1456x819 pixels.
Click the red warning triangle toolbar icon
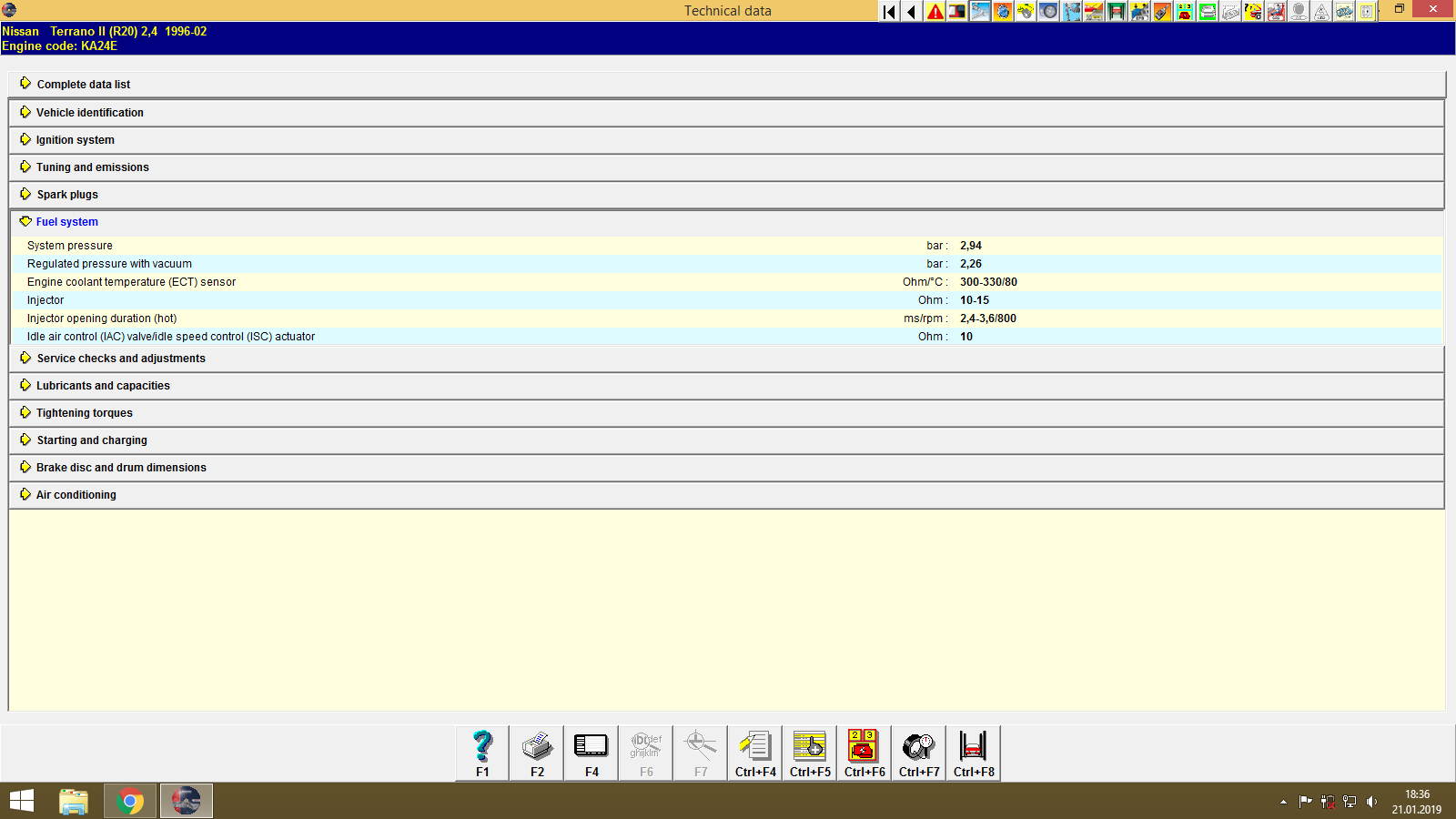(x=934, y=12)
